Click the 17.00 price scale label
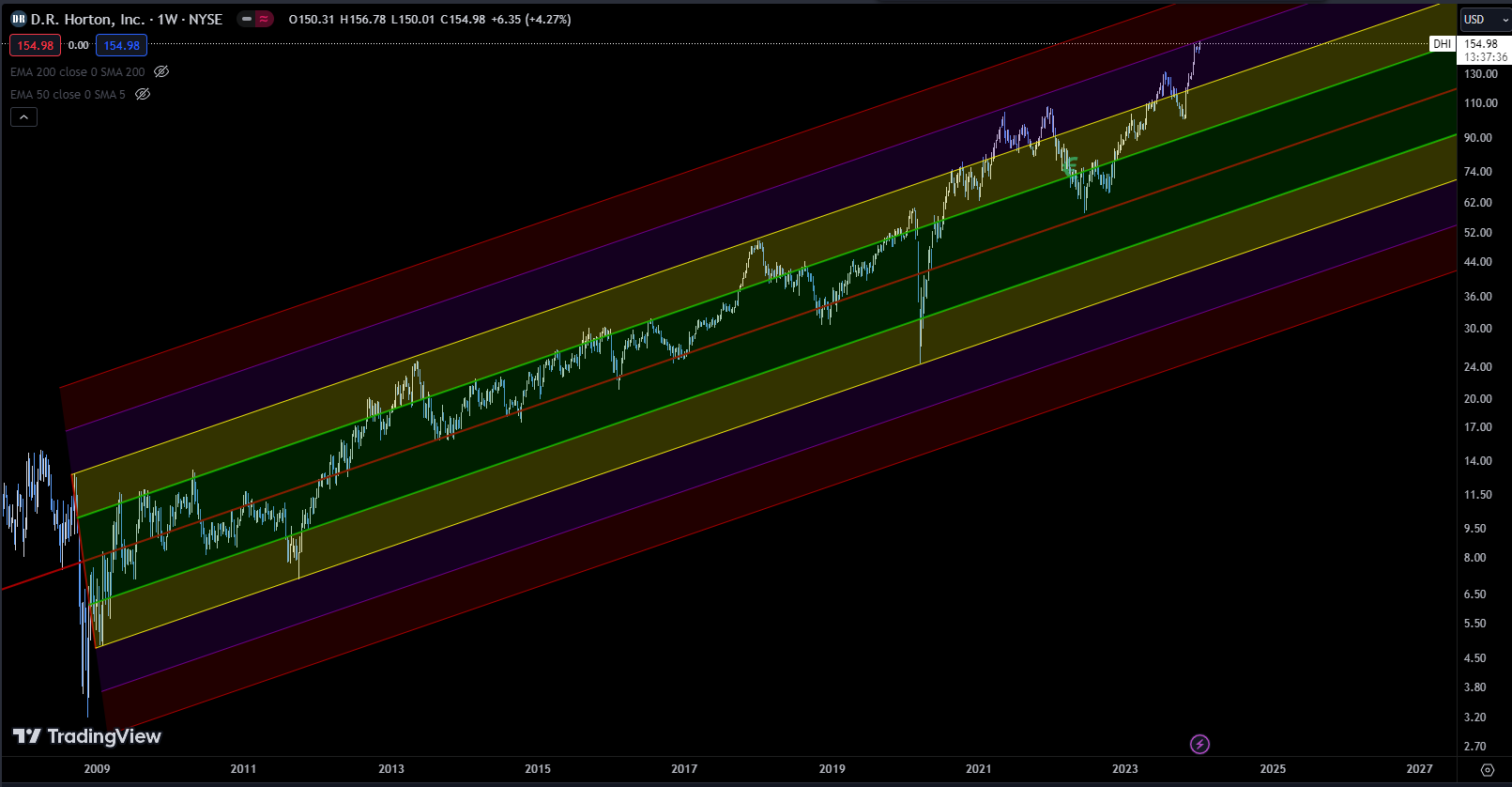Image resolution: width=1512 pixels, height=787 pixels. [x=1478, y=427]
